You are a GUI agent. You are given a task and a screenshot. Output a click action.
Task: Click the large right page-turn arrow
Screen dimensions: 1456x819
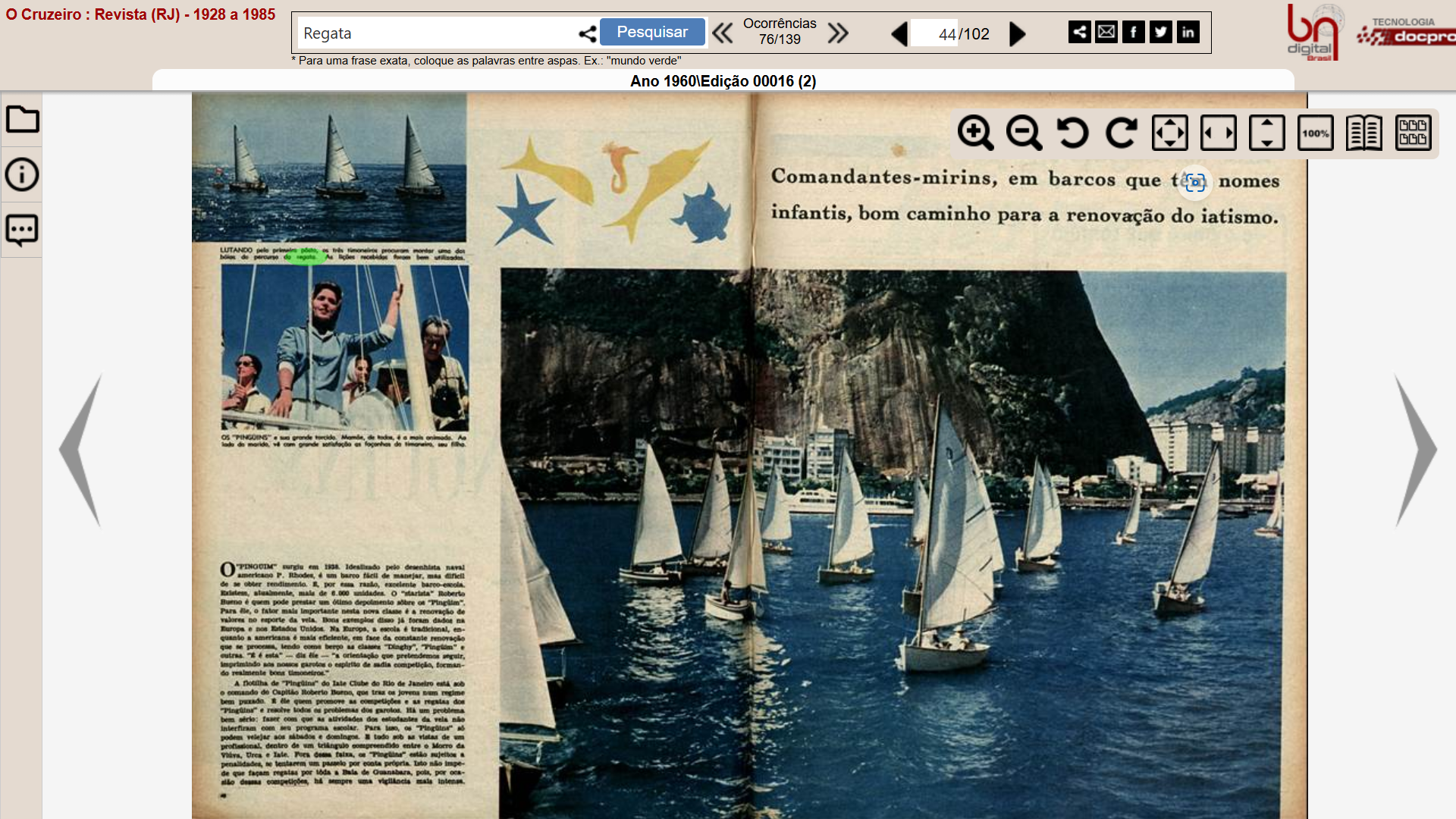click(x=1415, y=450)
